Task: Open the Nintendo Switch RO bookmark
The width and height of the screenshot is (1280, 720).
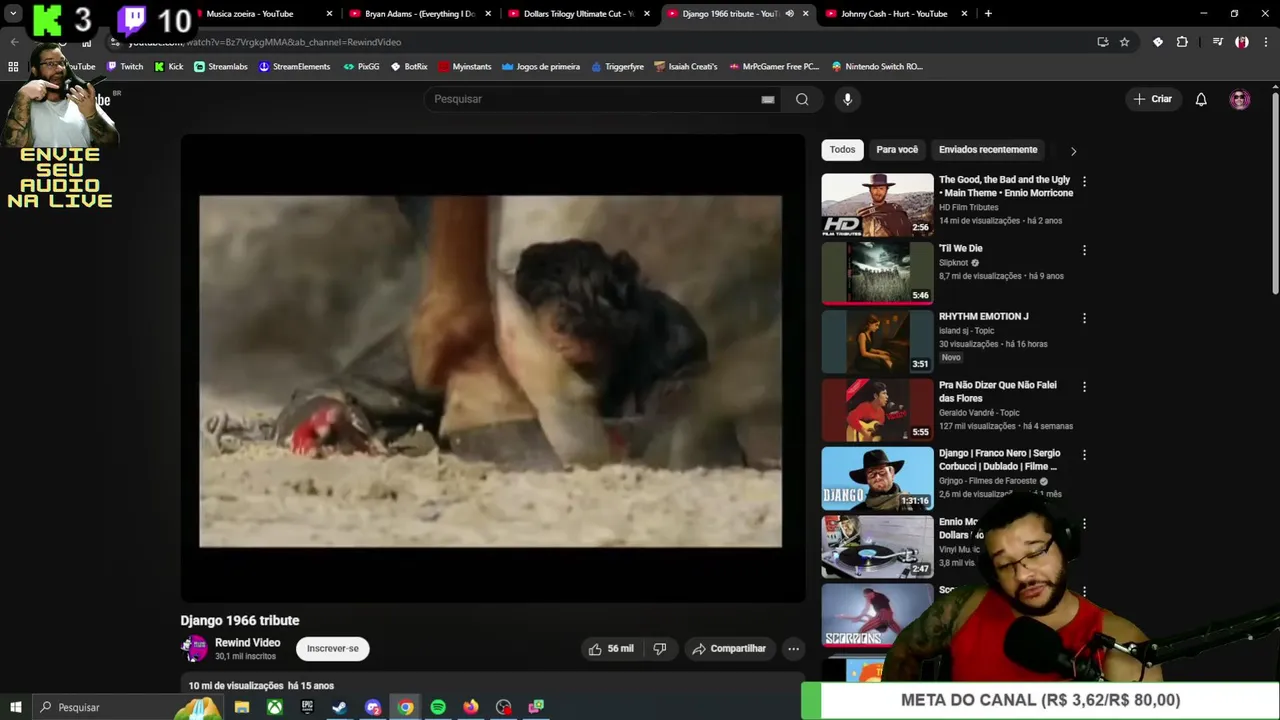Action: [877, 67]
